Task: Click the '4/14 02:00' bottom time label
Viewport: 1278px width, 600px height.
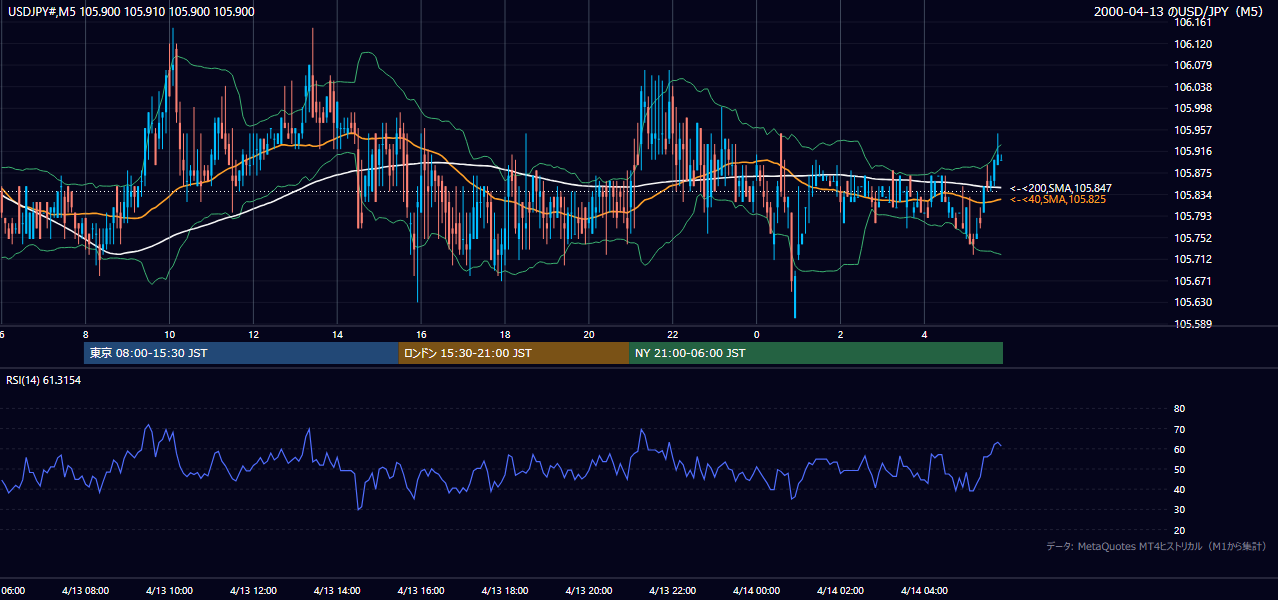Action: click(841, 591)
